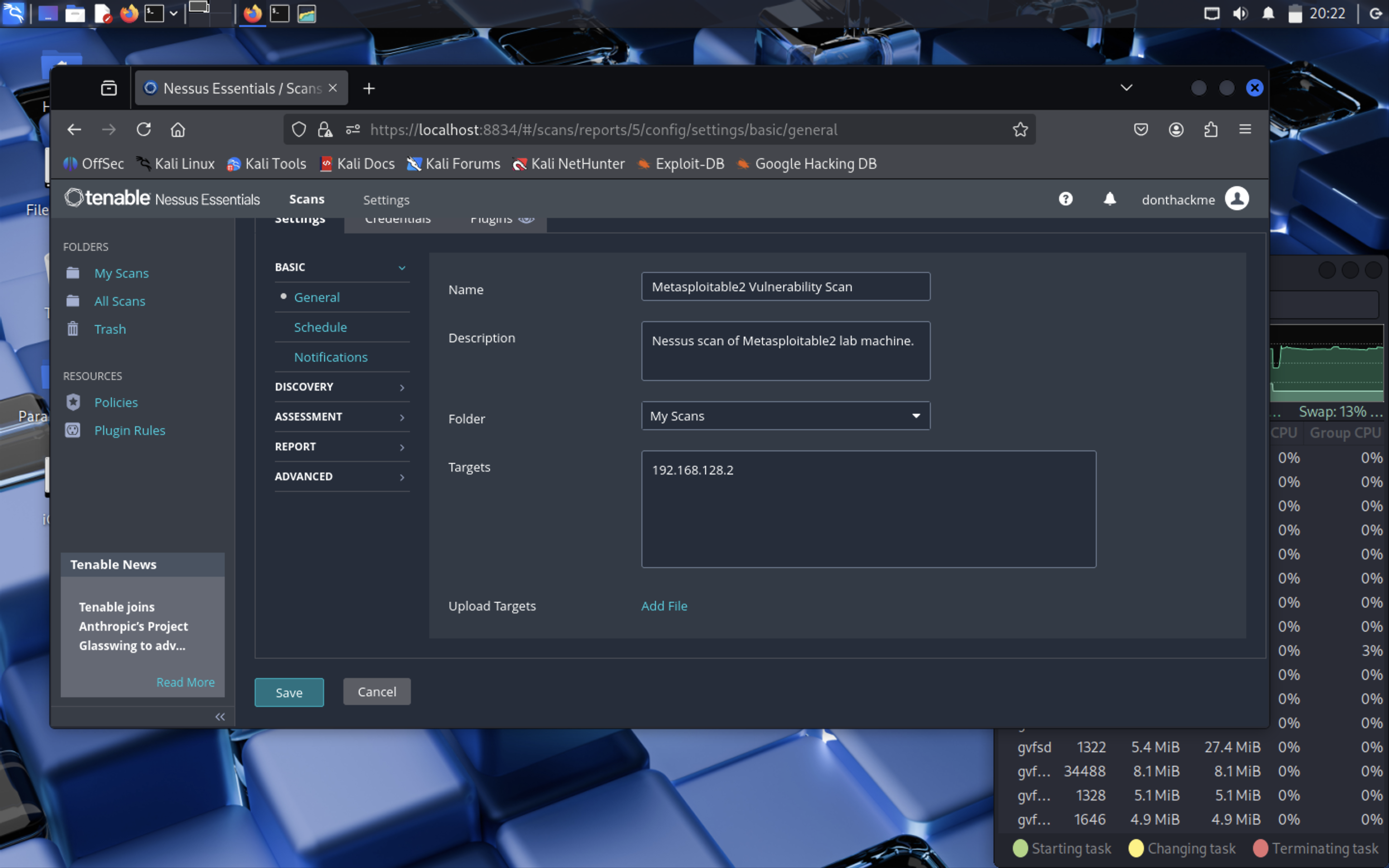Switch to the Settings top navigation tab
This screenshot has width=1389, height=868.
coord(386,200)
